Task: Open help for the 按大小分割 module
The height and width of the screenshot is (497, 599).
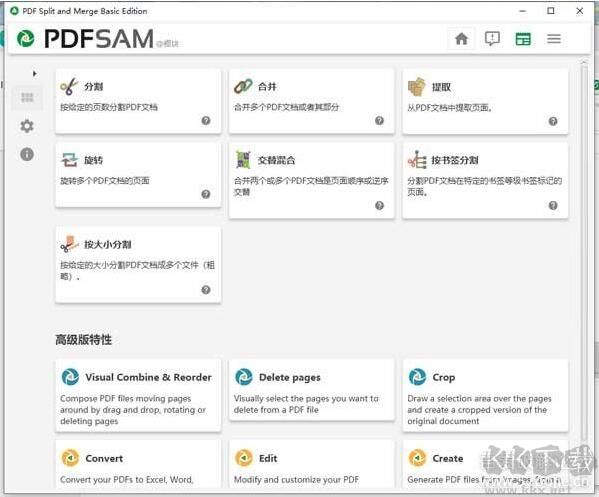Action: tap(206, 290)
